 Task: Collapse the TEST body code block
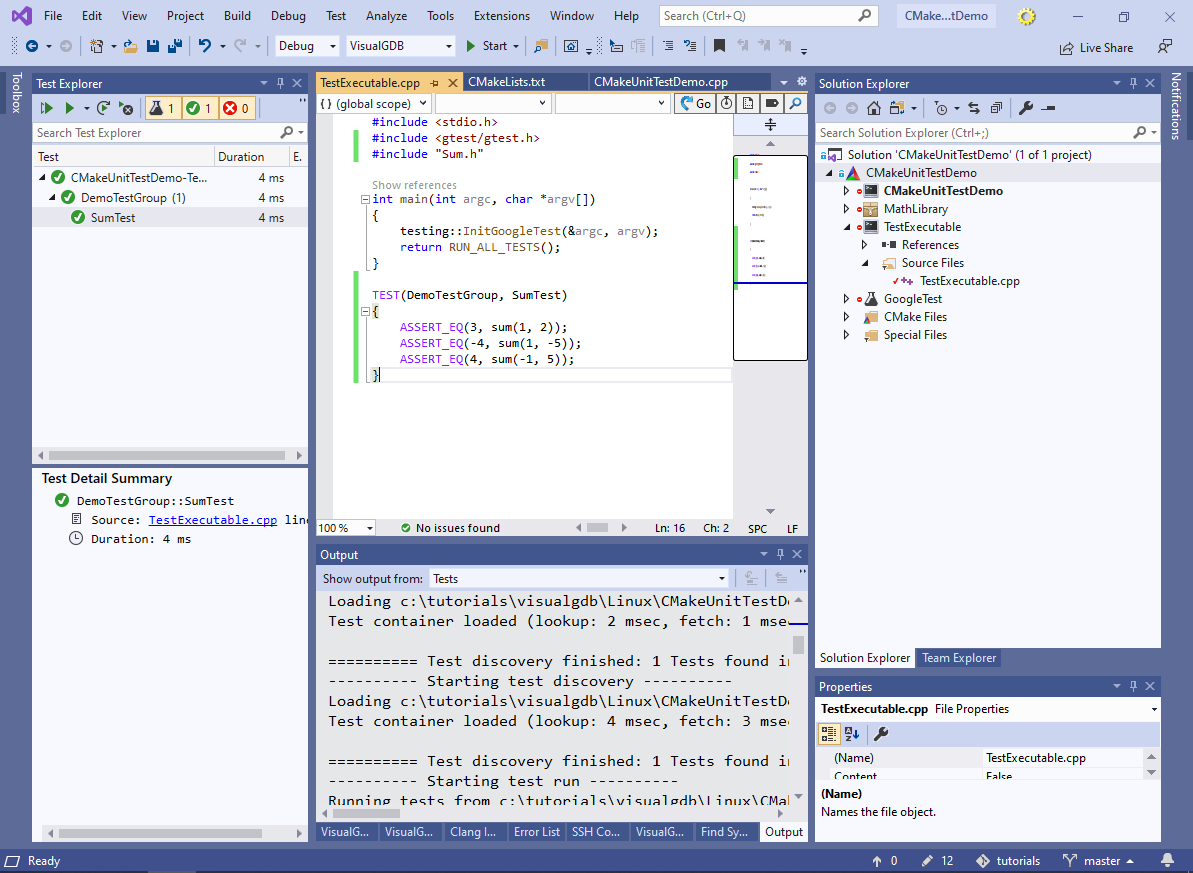click(365, 311)
